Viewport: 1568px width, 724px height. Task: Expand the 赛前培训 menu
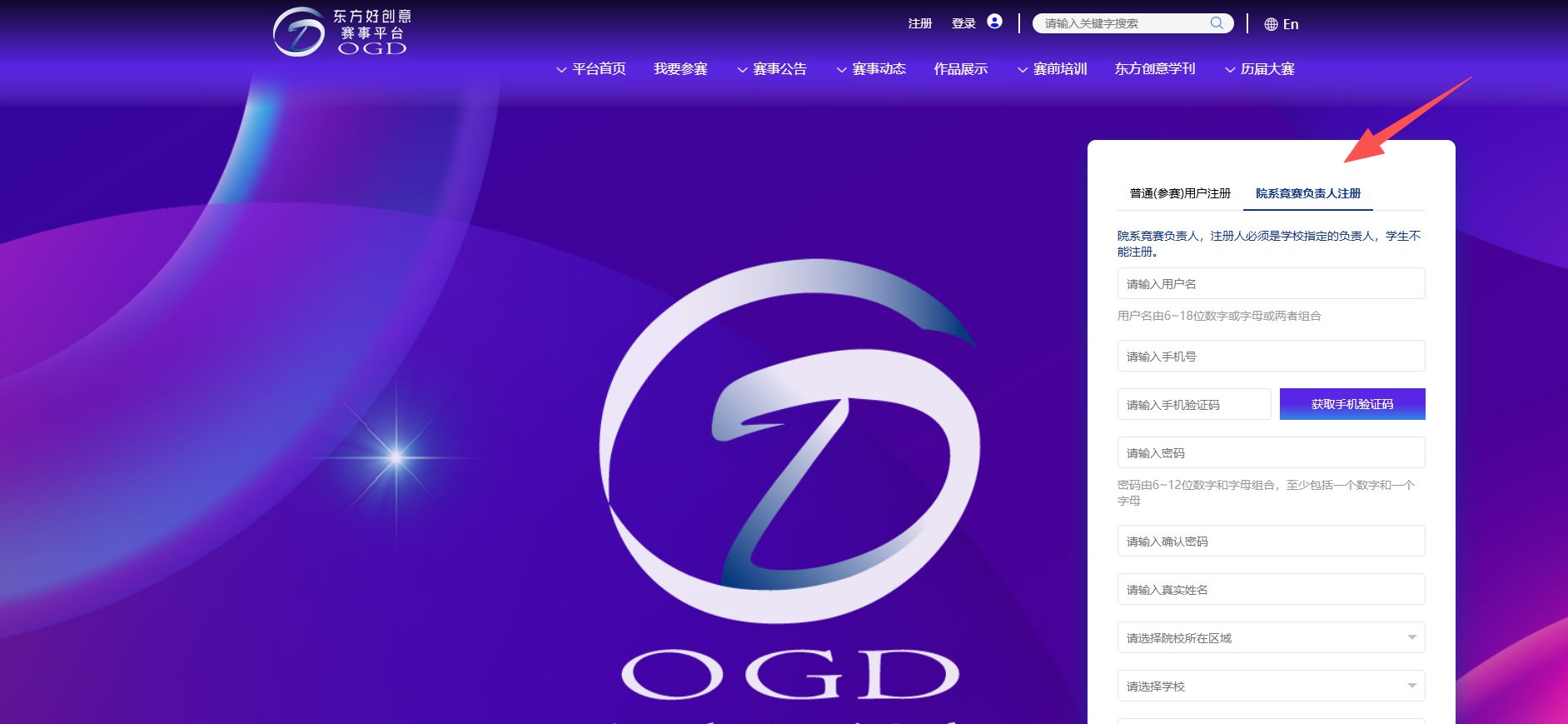click(x=1053, y=69)
